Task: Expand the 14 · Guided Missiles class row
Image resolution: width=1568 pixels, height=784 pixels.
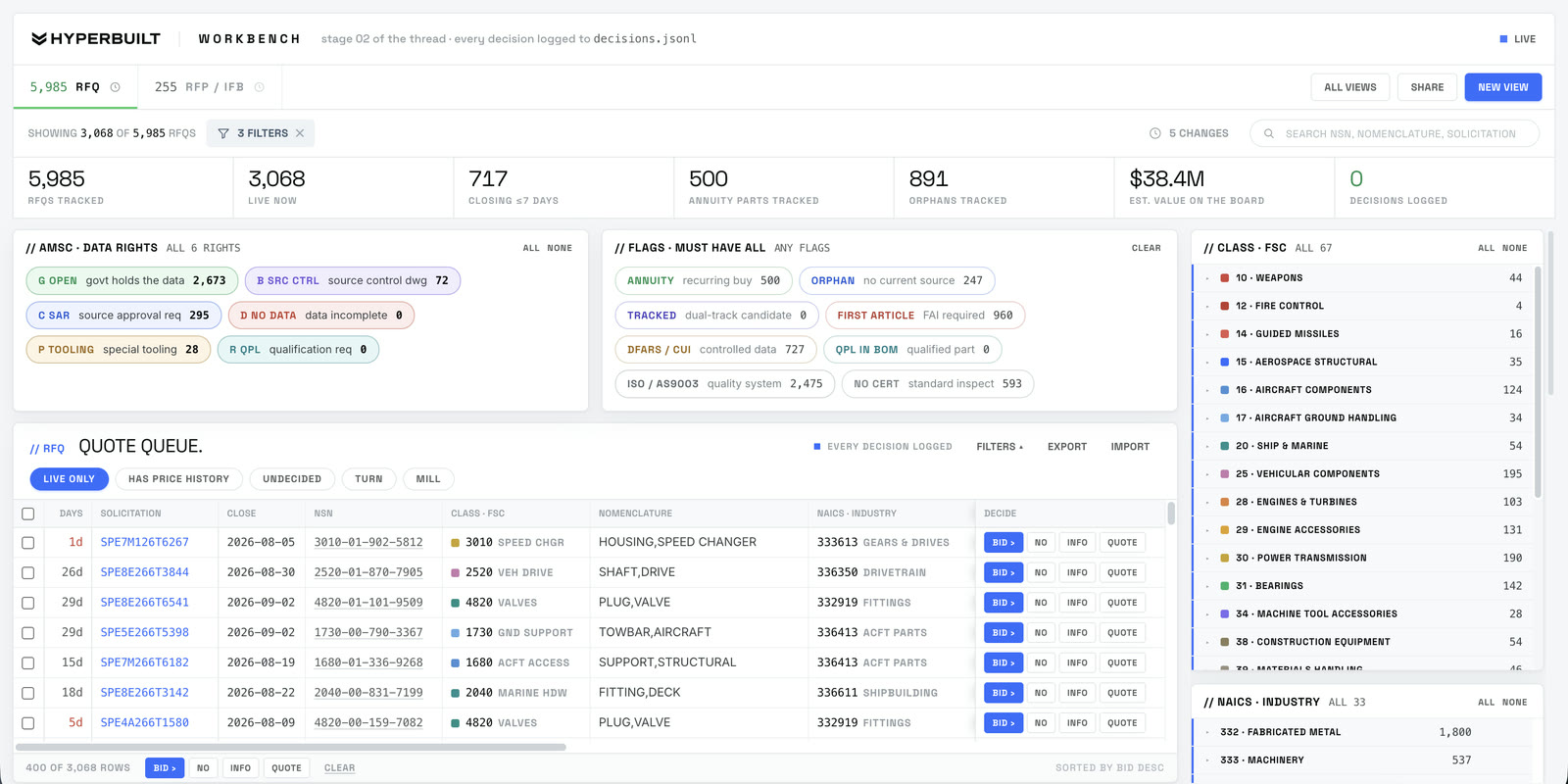Action: [x=1363, y=334]
